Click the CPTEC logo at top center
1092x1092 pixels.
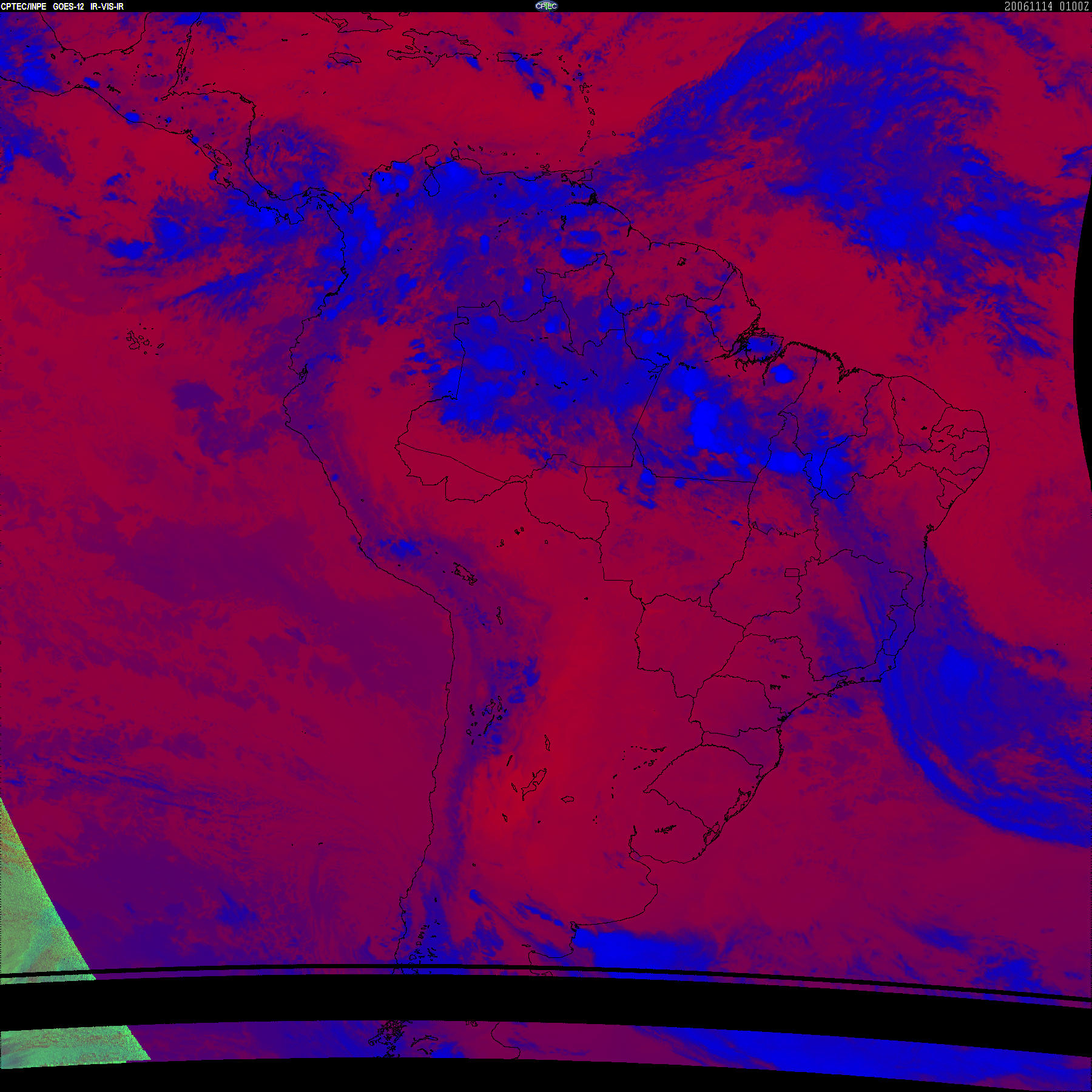(x=546, y=6)
